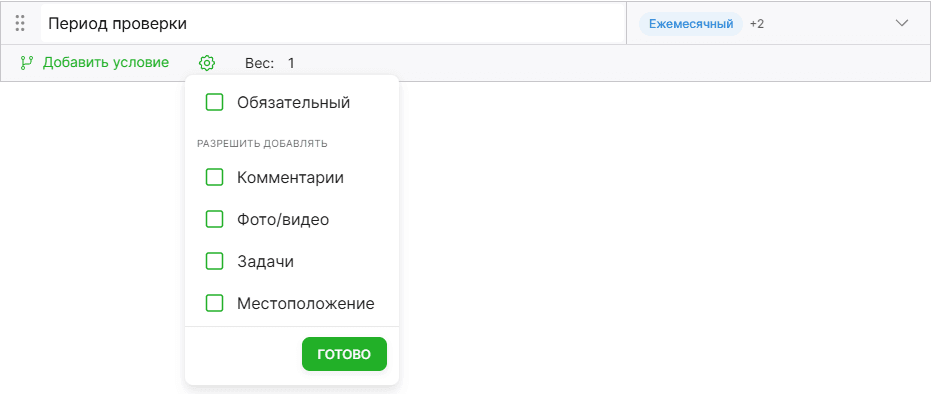Open settings via the green gear icon
Viewport: 931px width, 394px height.
(207, 62)
